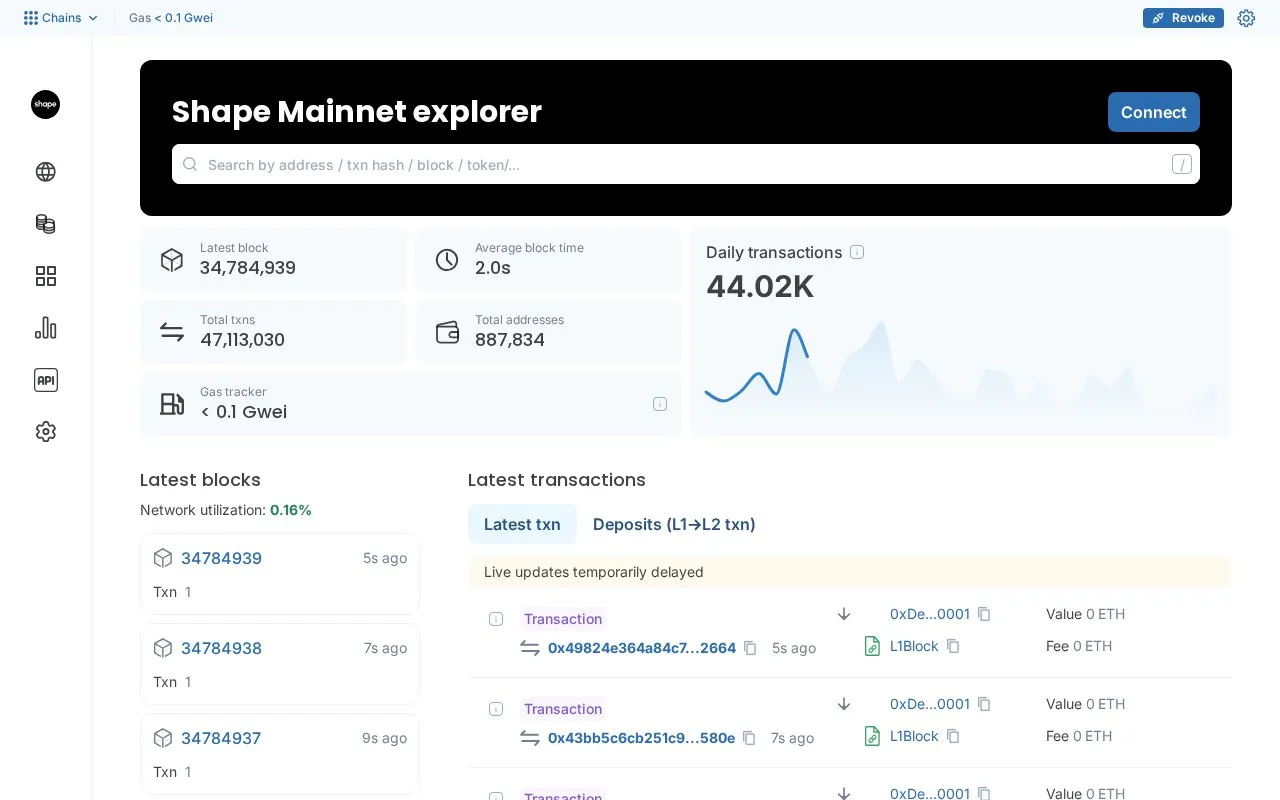Open Total txns 47,113,030 stat

(273, 332)
